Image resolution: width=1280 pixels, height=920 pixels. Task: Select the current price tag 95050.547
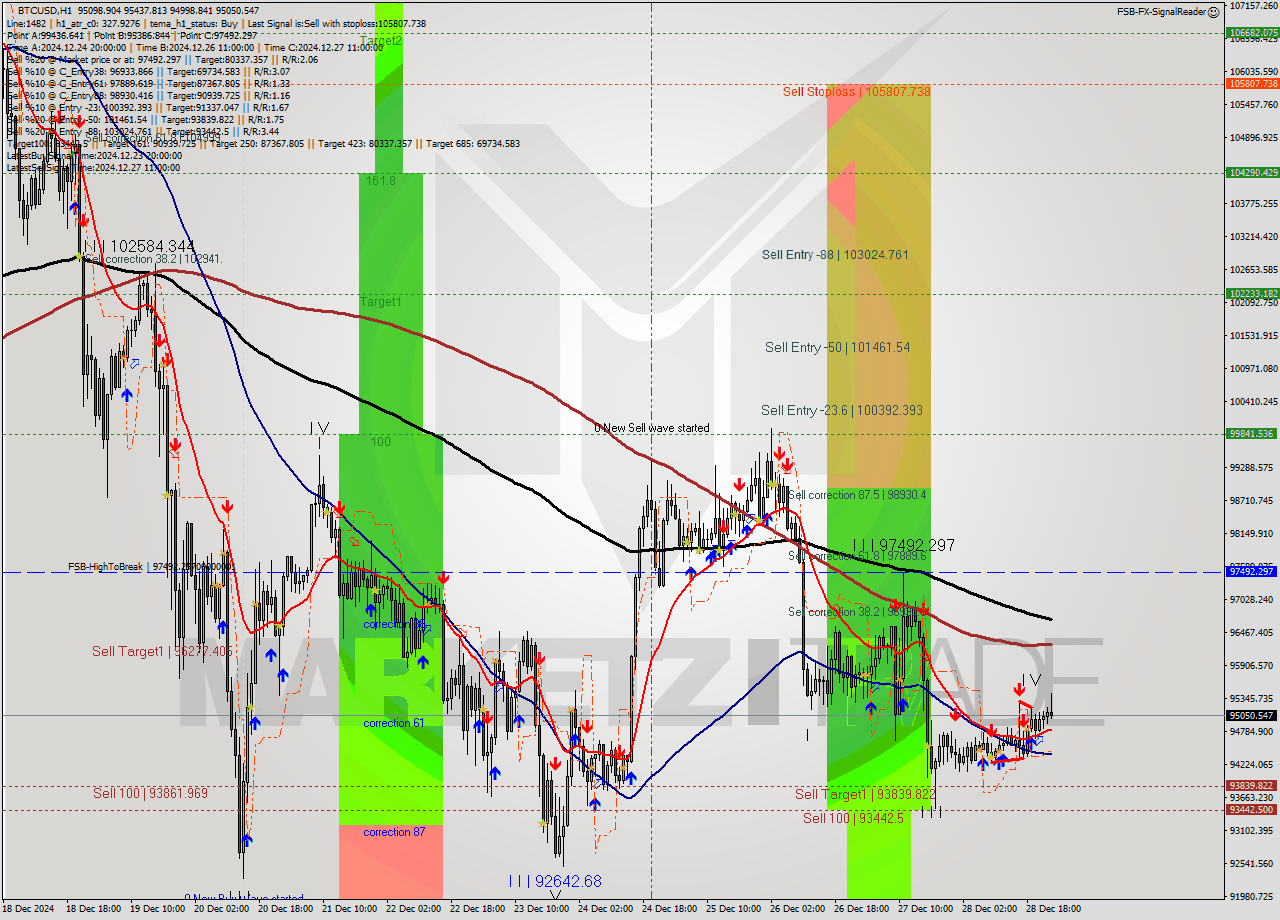coord(1252,716)
